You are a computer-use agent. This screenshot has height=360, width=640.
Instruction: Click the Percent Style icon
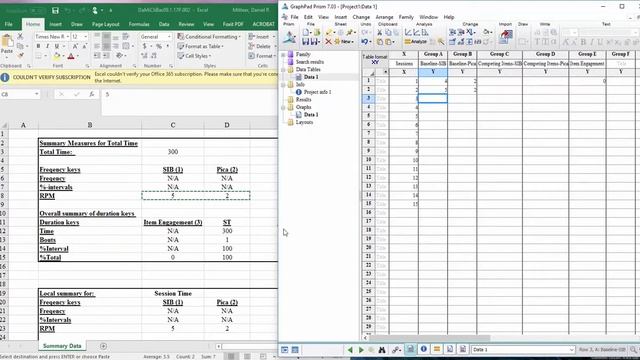pyautogui.click(x=159, y=47)
